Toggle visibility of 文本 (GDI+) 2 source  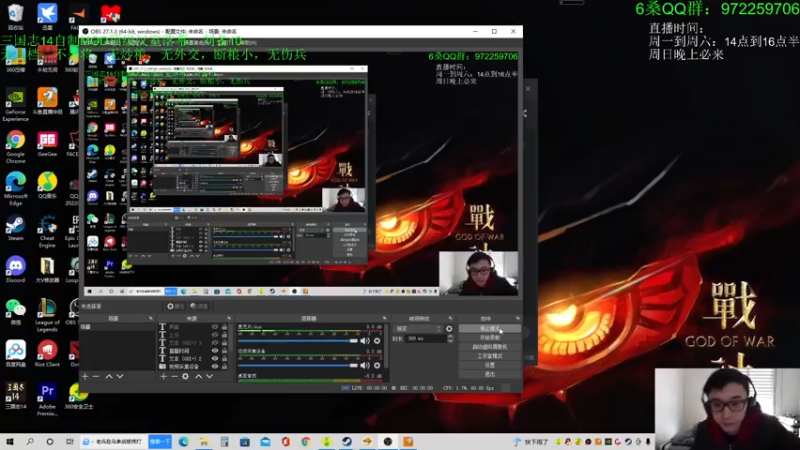tap(215, 359)
